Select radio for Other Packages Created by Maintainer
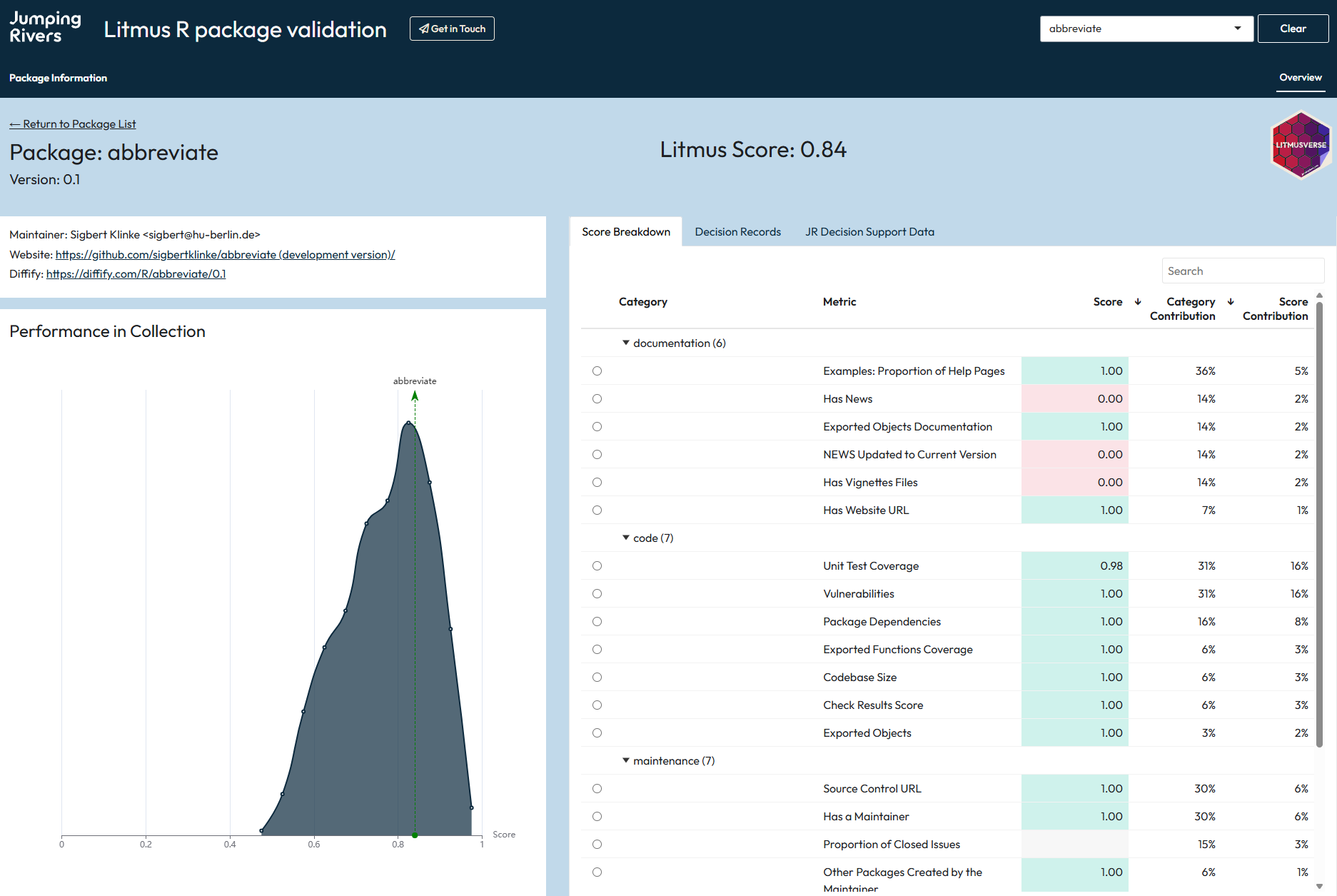 click(x=597, y=872)
